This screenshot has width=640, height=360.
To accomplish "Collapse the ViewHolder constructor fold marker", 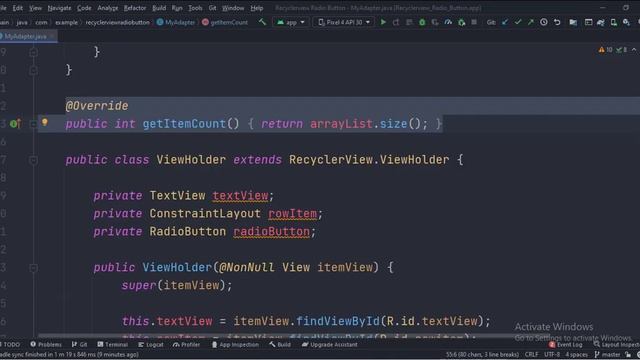I will 33,268.
